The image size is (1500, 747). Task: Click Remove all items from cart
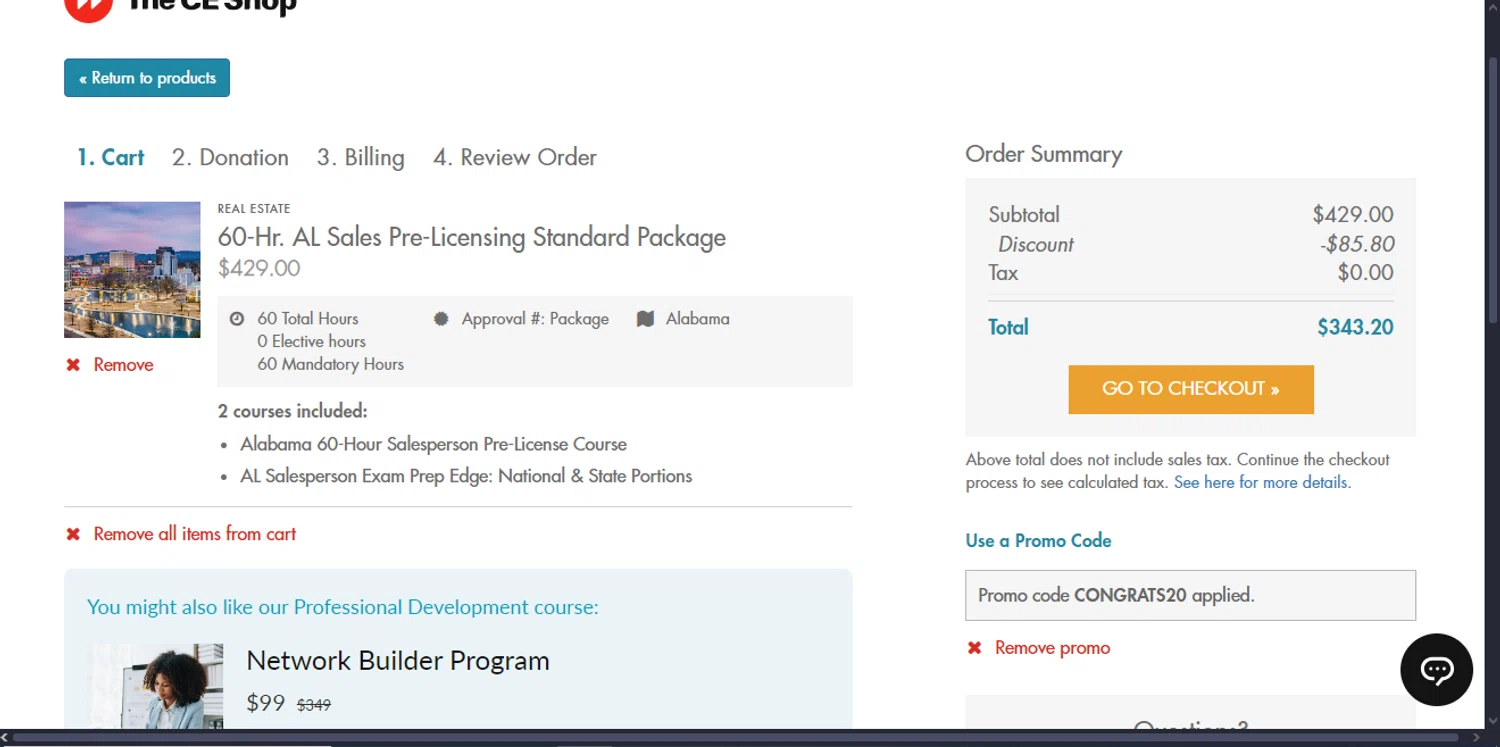pyautogui.click(x=195, y=534)
